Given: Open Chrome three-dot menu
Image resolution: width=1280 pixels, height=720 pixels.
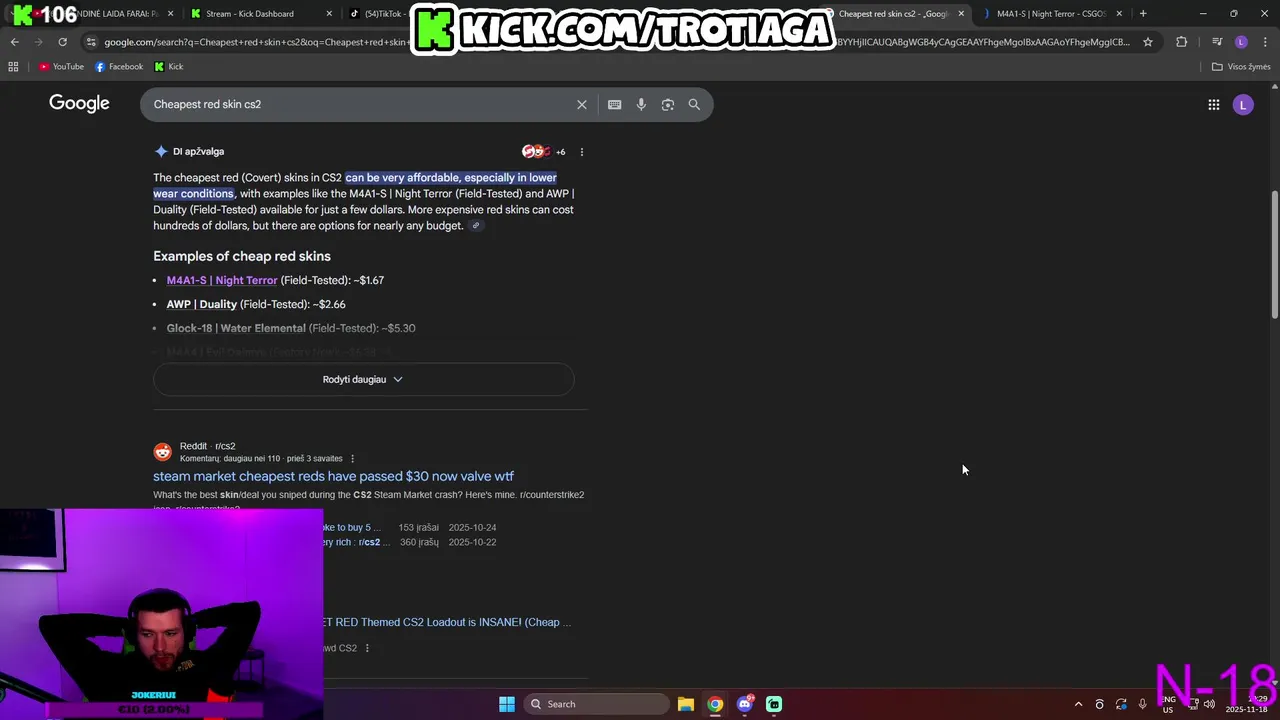Looking at the screenshot, I should click(x=1264, y=42).
